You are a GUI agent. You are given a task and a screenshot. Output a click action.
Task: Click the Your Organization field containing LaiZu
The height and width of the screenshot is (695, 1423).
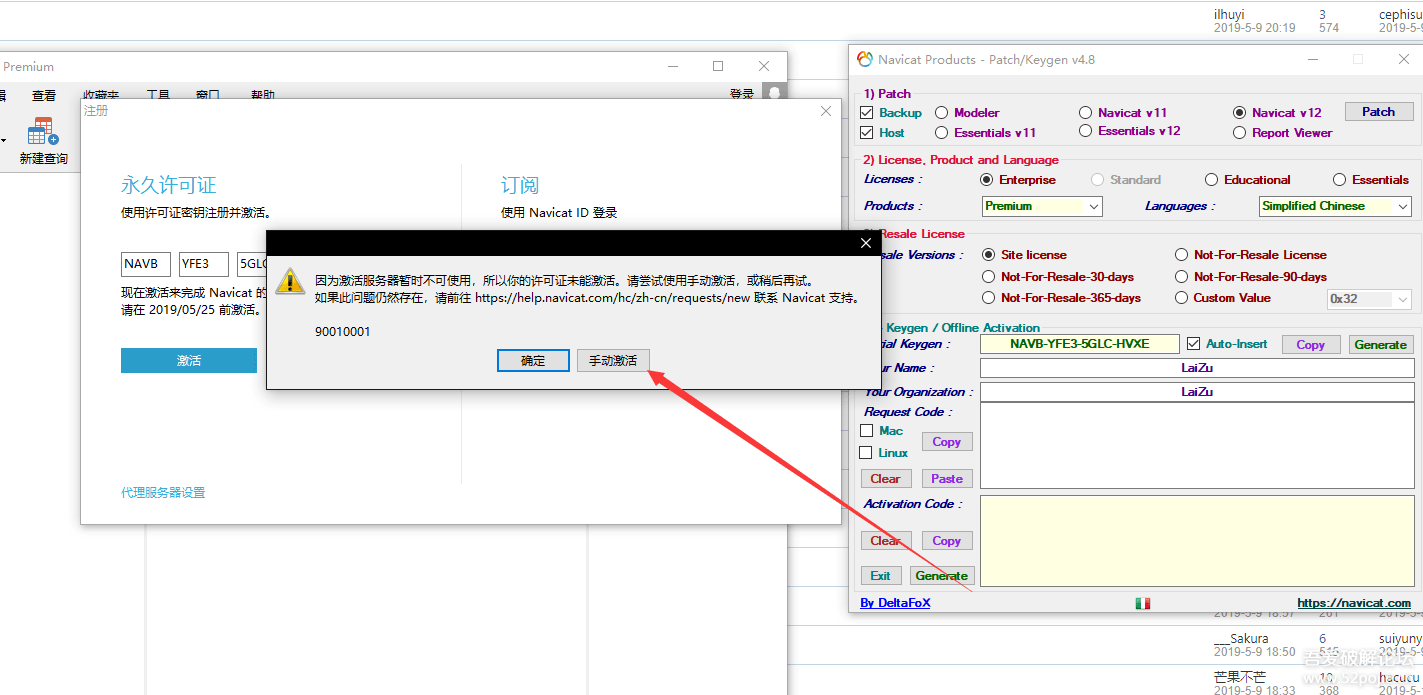click(1197, 392)
